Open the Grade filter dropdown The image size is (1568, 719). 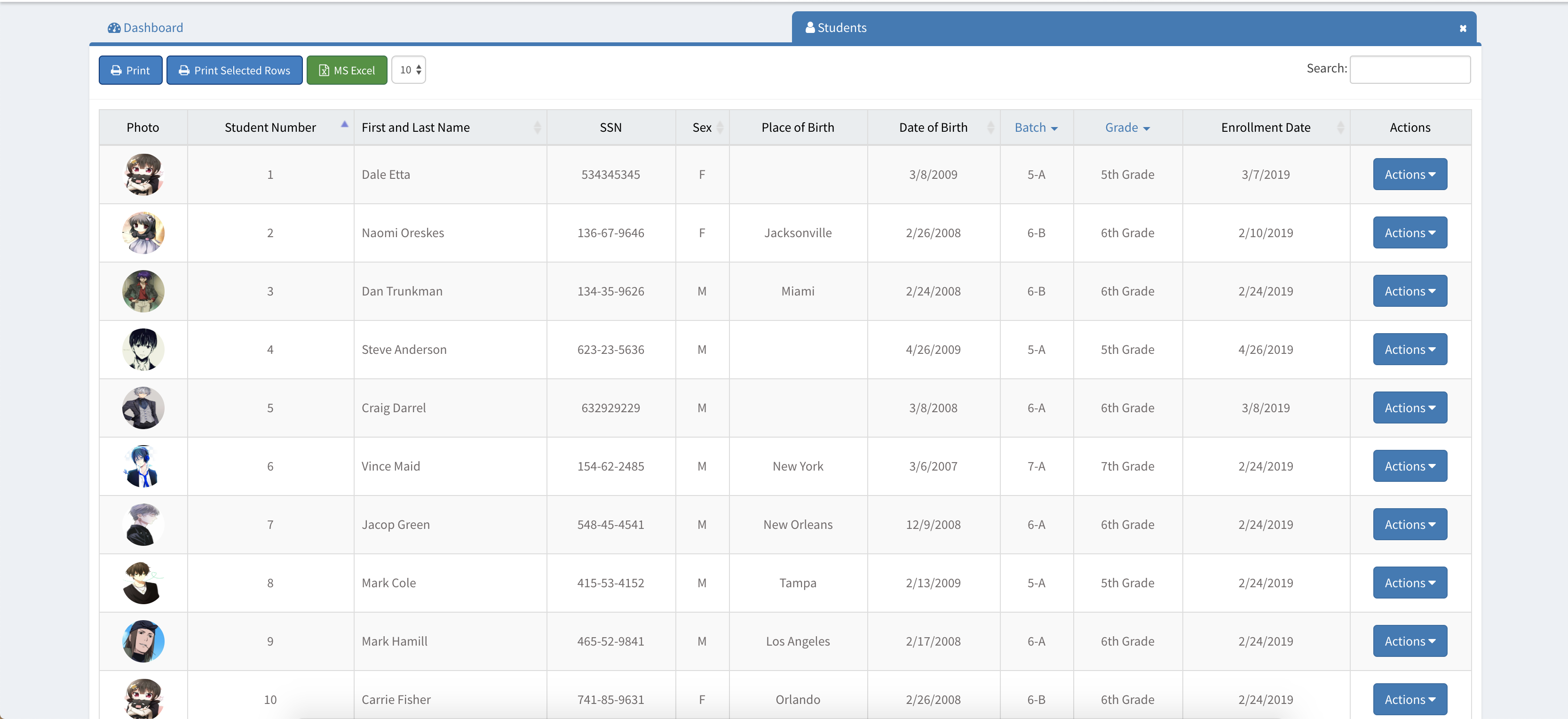[x=1127, y=127]
